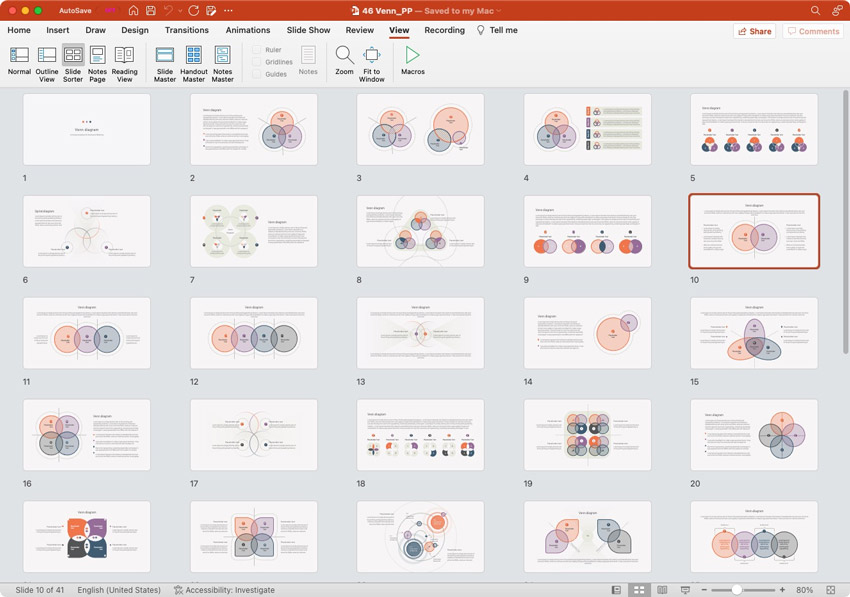Select the Notes Page view
This screenshot has height=597, width=850.
point(96,63)
